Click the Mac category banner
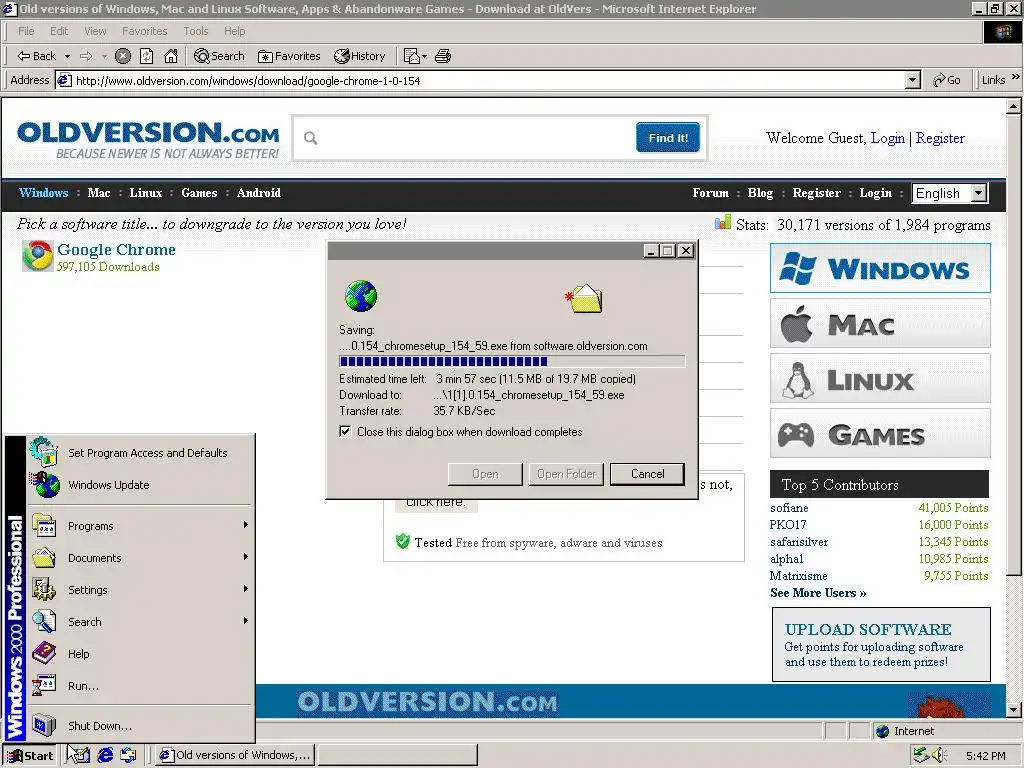Image resolution: width=1024 pixels, height=768 pixels. tap(880, 323)
